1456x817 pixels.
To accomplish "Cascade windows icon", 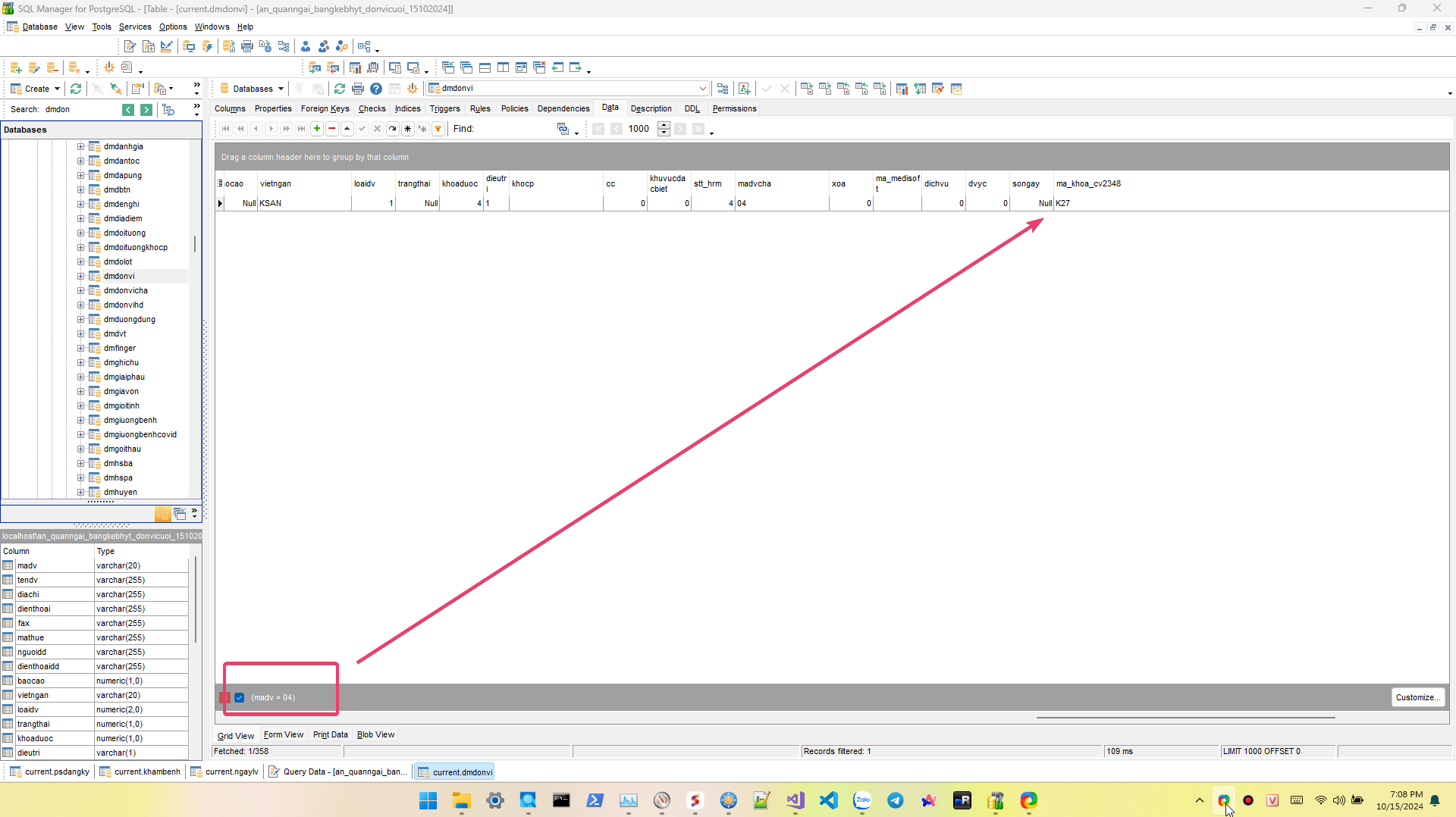I will [467, 67].
